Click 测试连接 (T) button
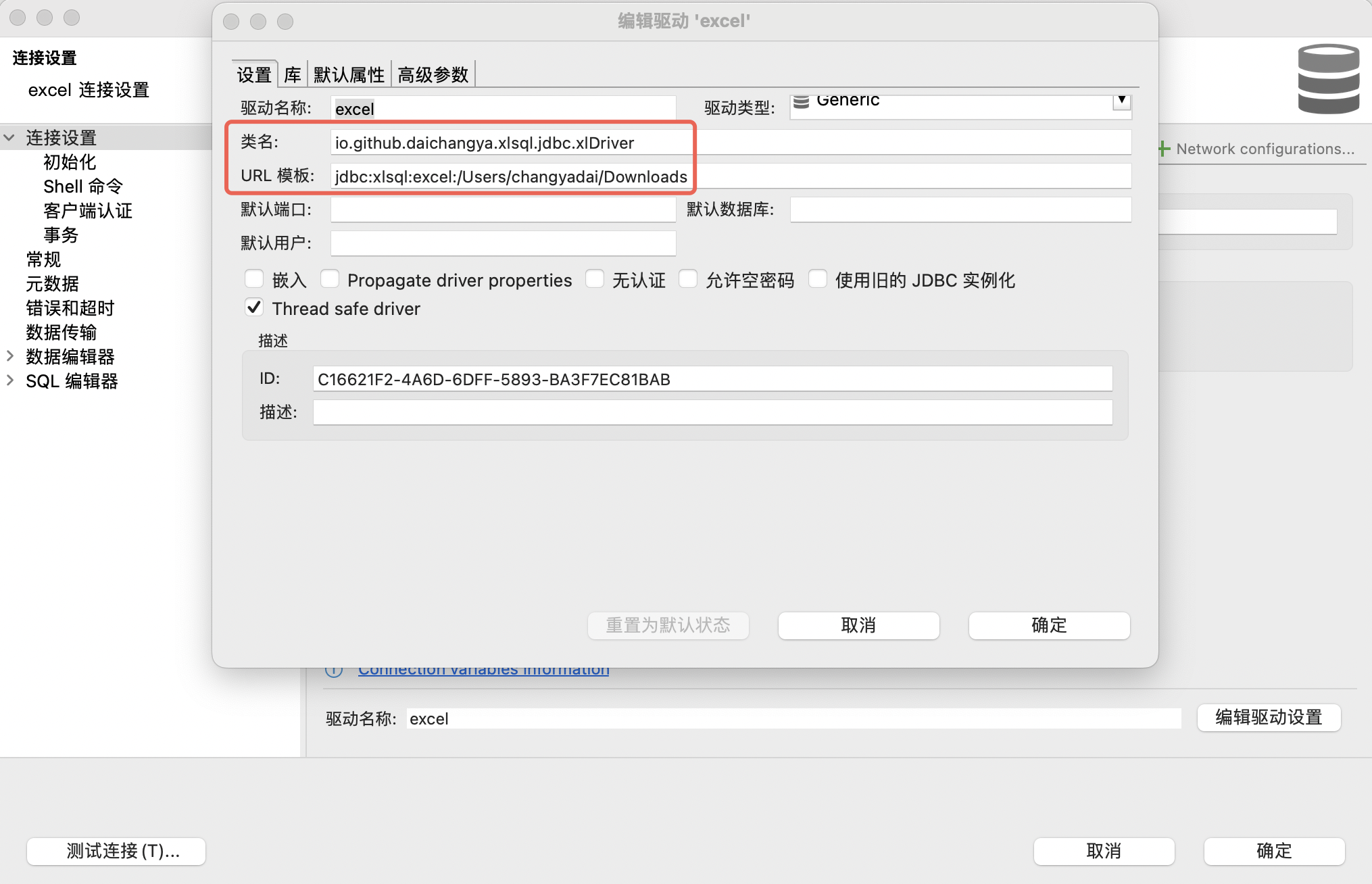This screenshot has height=884, width=1372. click(x=116, y=851)
